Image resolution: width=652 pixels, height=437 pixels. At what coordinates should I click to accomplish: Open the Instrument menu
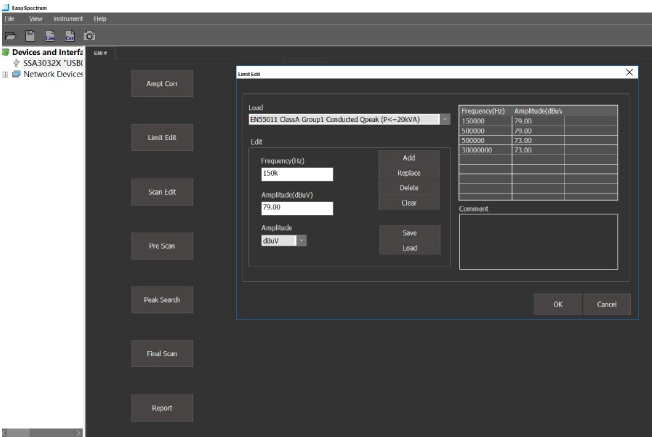click(x=68, y=19)
